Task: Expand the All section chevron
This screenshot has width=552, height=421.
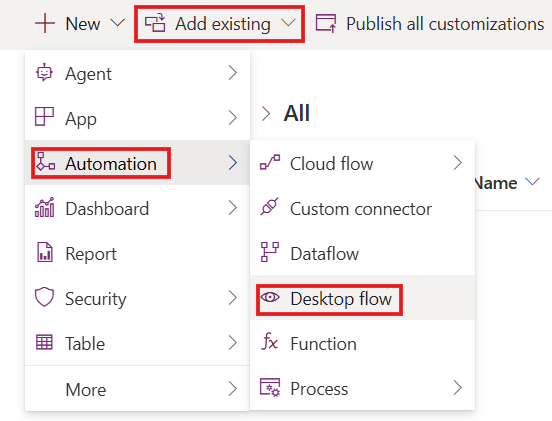Action: tap(266, 114)
